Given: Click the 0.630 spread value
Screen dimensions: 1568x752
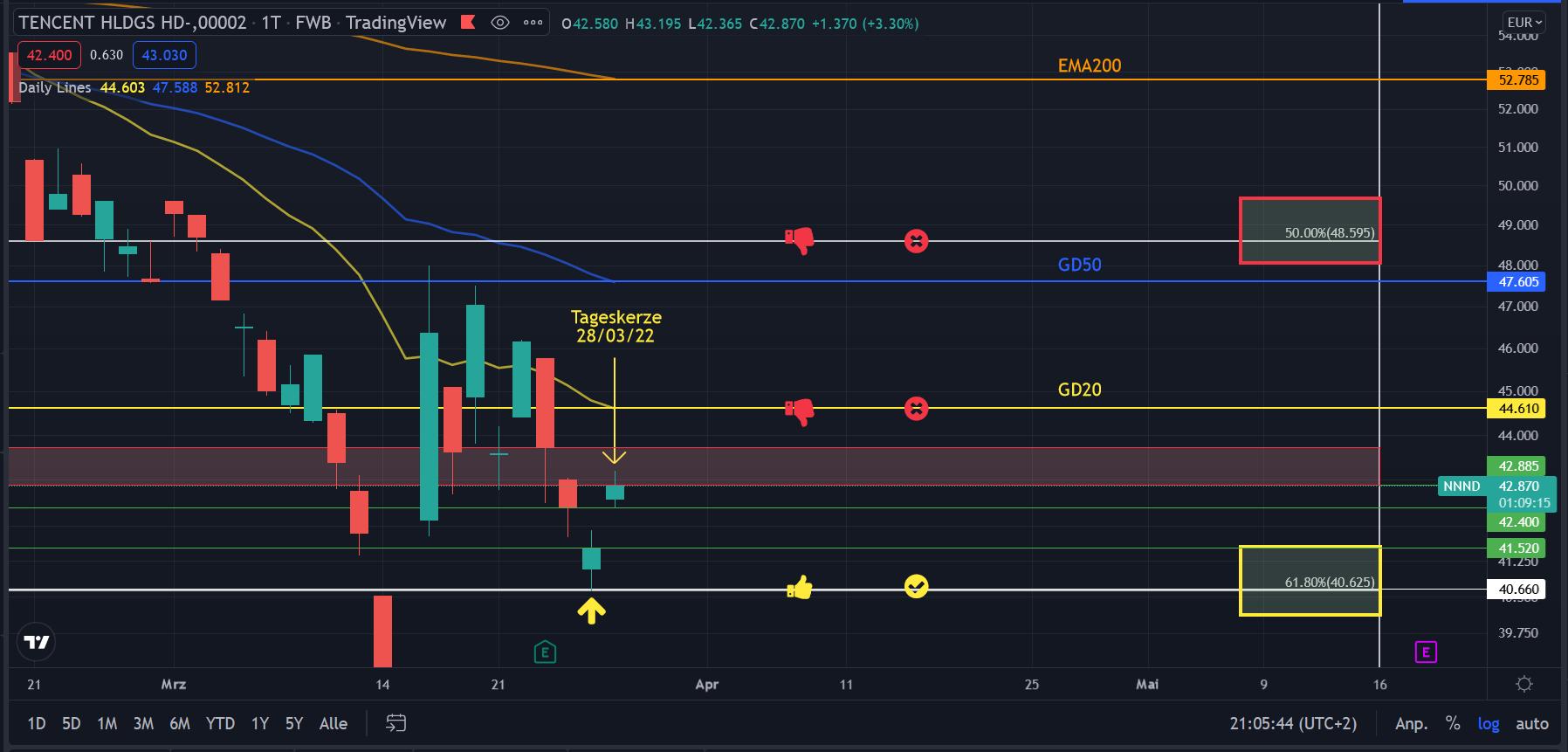Looking at the screenshot, I should coord(107,55).
